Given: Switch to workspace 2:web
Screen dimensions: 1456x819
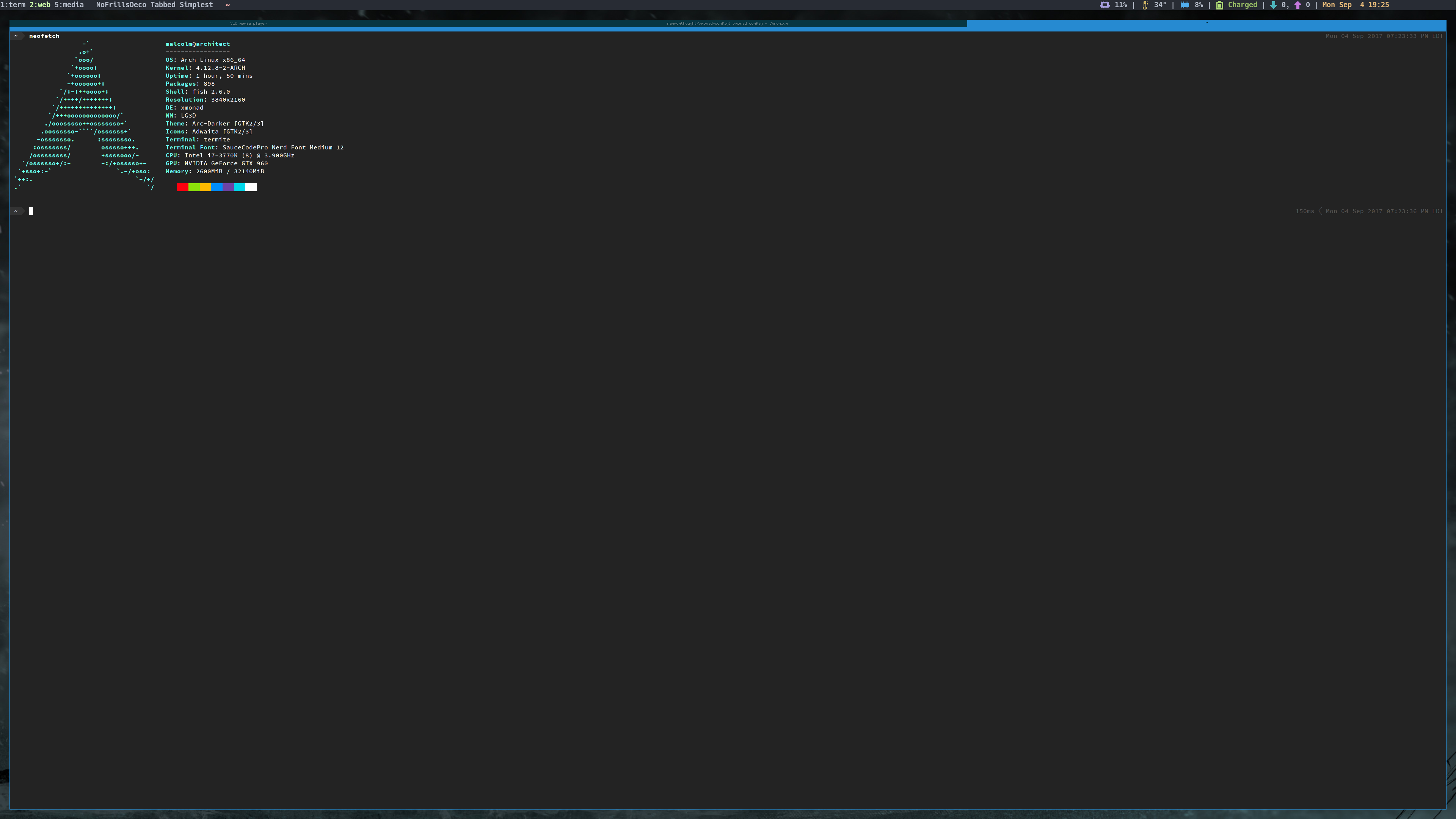Looking at the screenshot, I should (39, 5).
